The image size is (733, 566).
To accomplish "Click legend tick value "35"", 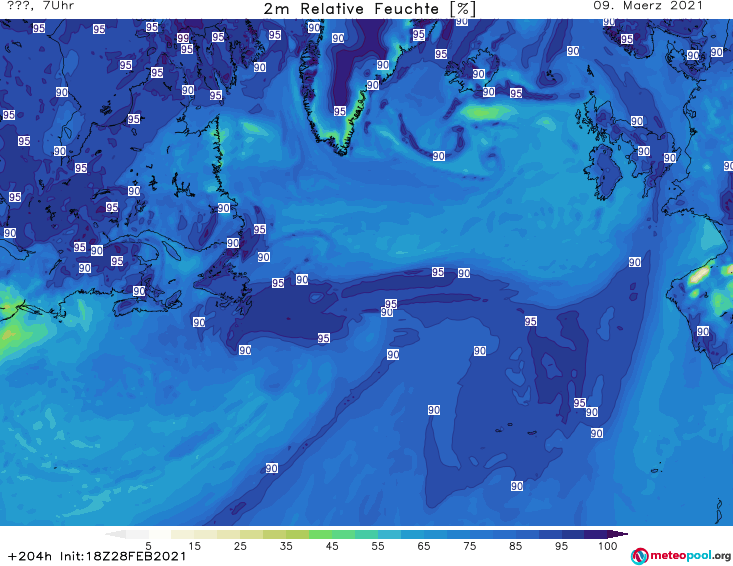I will (x=286, y=546).
